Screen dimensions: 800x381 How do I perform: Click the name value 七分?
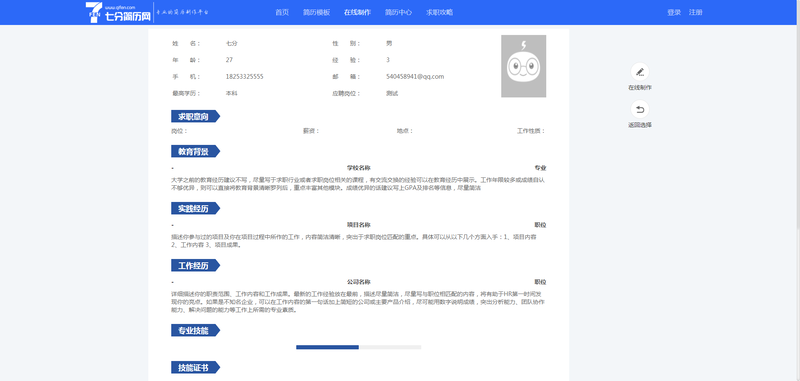pyautogui.click(x=232, y=43)
